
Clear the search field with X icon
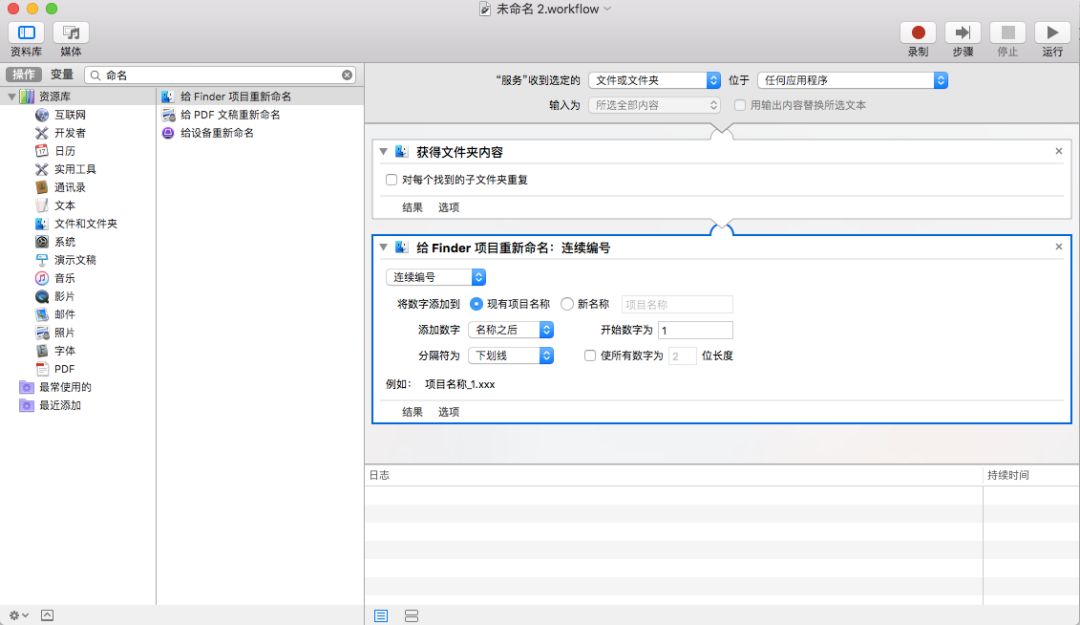tap(347, 75)
